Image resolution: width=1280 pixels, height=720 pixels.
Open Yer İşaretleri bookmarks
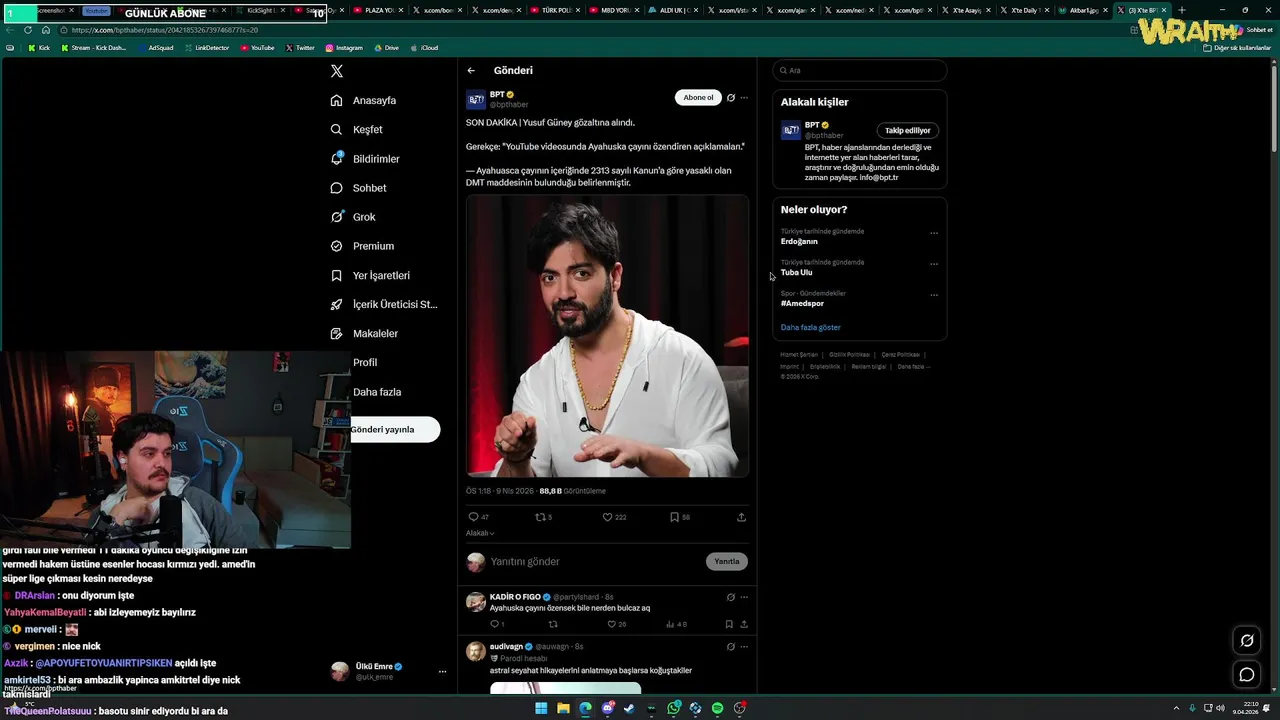(370, 276)
